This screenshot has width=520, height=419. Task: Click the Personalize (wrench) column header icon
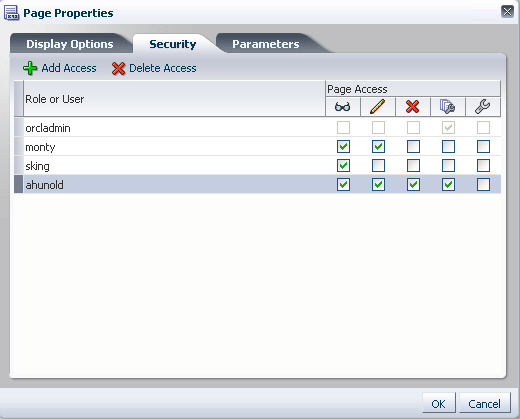[482, 107]
